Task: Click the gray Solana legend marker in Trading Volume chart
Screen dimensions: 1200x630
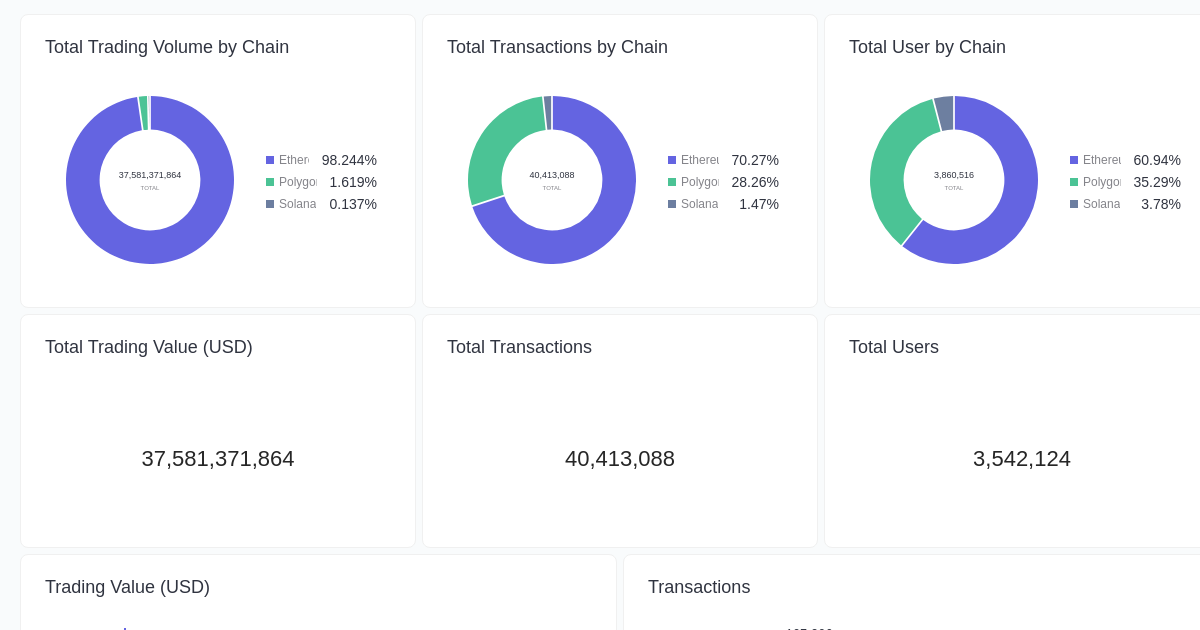Action: (x=268, y=204)
